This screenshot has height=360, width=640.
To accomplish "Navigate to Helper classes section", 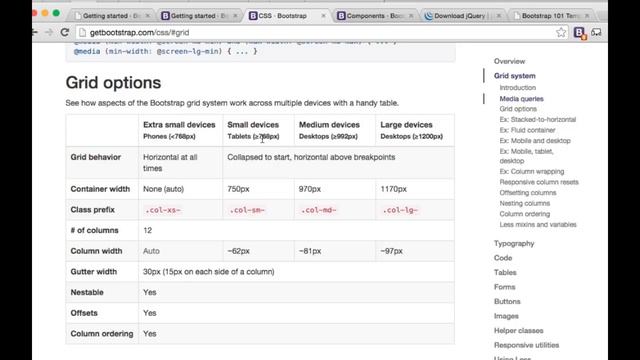I will tap(518, 331).
